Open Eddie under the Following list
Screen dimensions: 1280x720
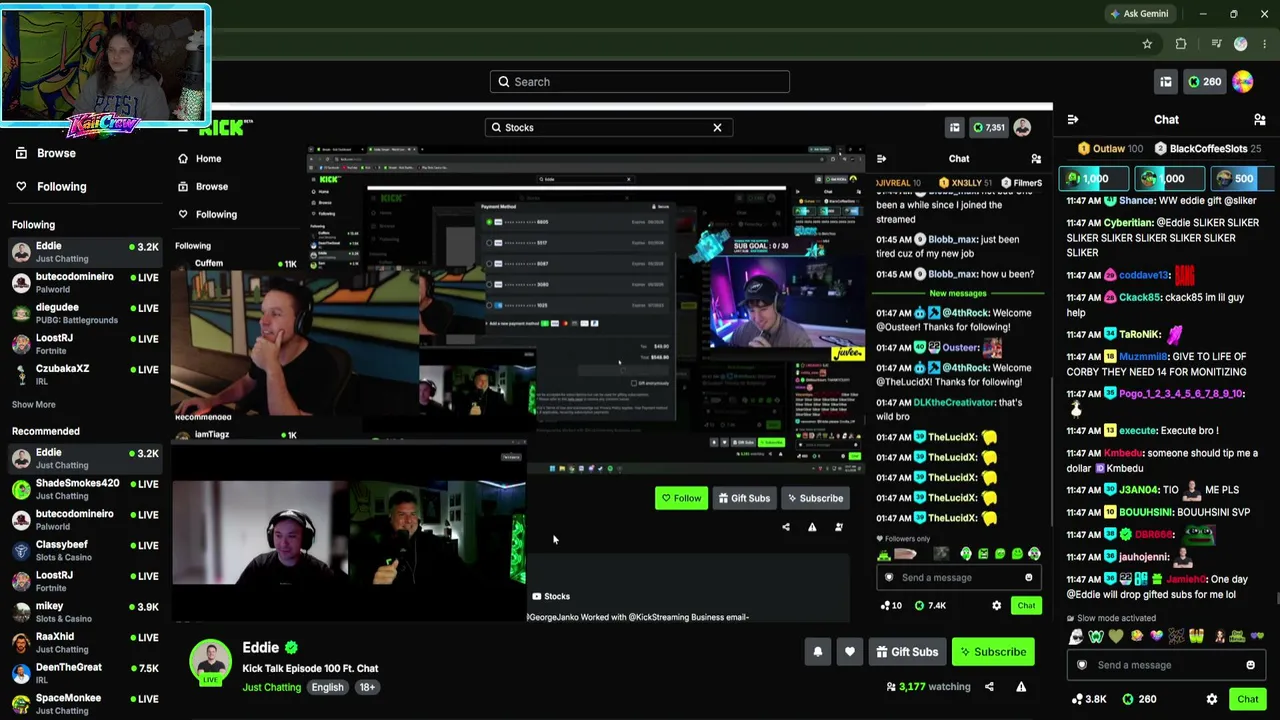pos(85,252)
